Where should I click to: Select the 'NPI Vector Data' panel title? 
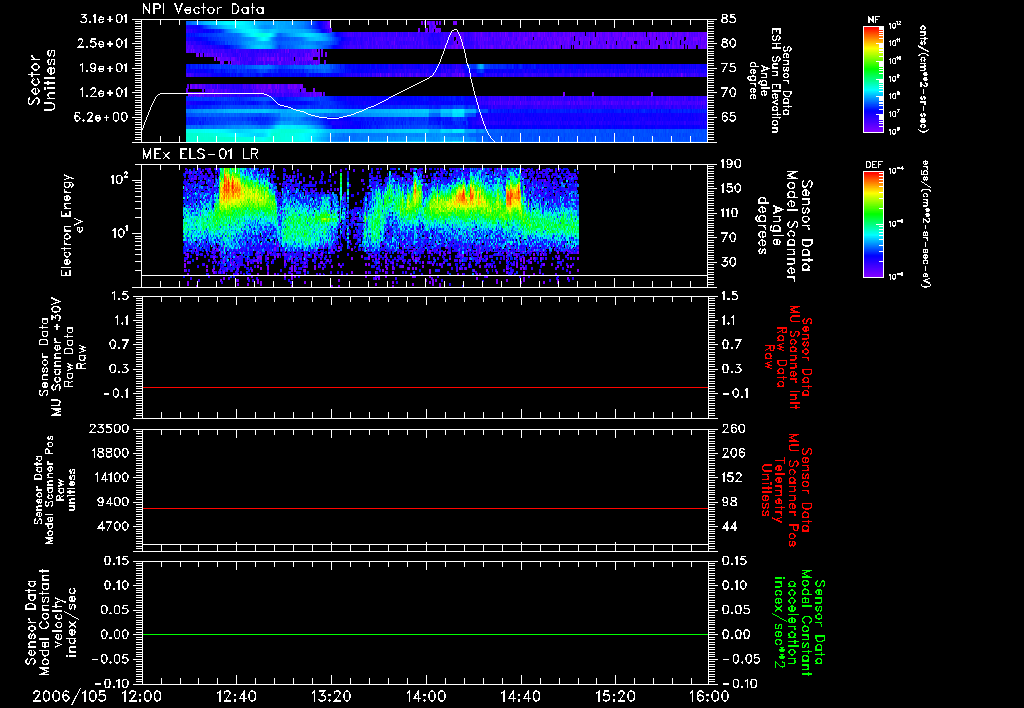click(x=203, y=9)
